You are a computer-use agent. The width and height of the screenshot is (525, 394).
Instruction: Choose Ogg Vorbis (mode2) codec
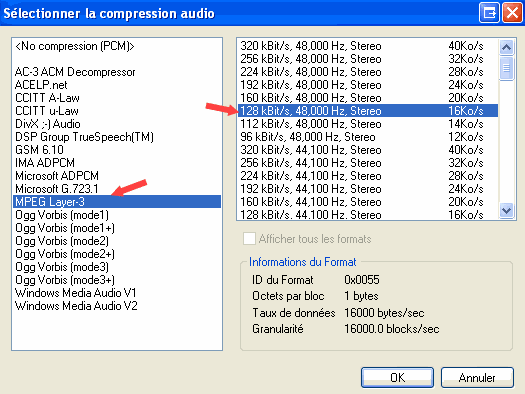117,241
